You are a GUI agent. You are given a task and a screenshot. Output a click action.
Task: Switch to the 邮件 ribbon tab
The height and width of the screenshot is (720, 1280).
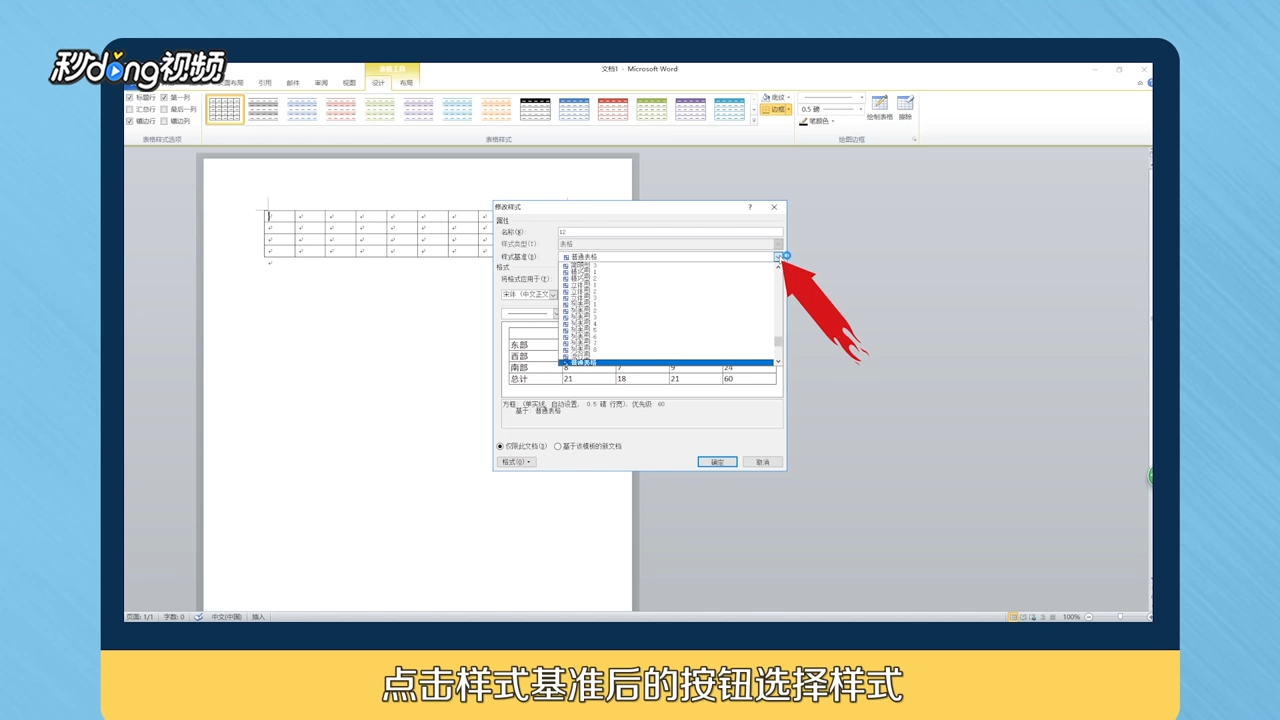(293, 83)
